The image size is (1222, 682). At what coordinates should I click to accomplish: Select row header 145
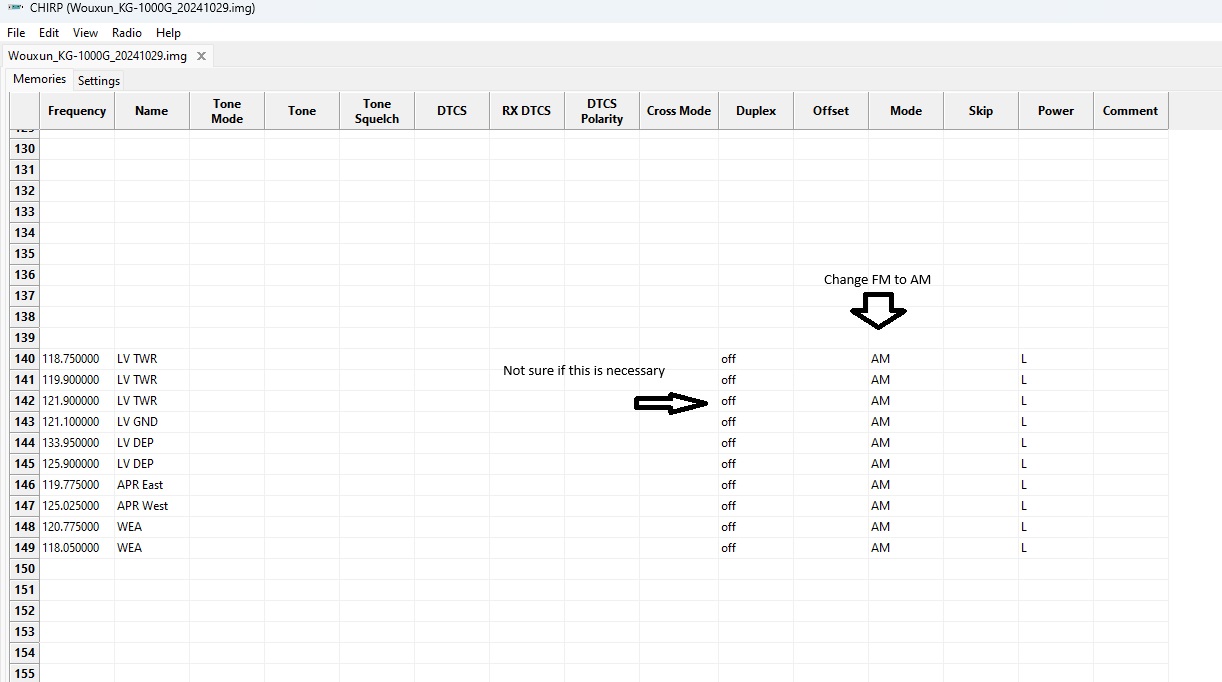pyautogui.click(x=25, y=464)
